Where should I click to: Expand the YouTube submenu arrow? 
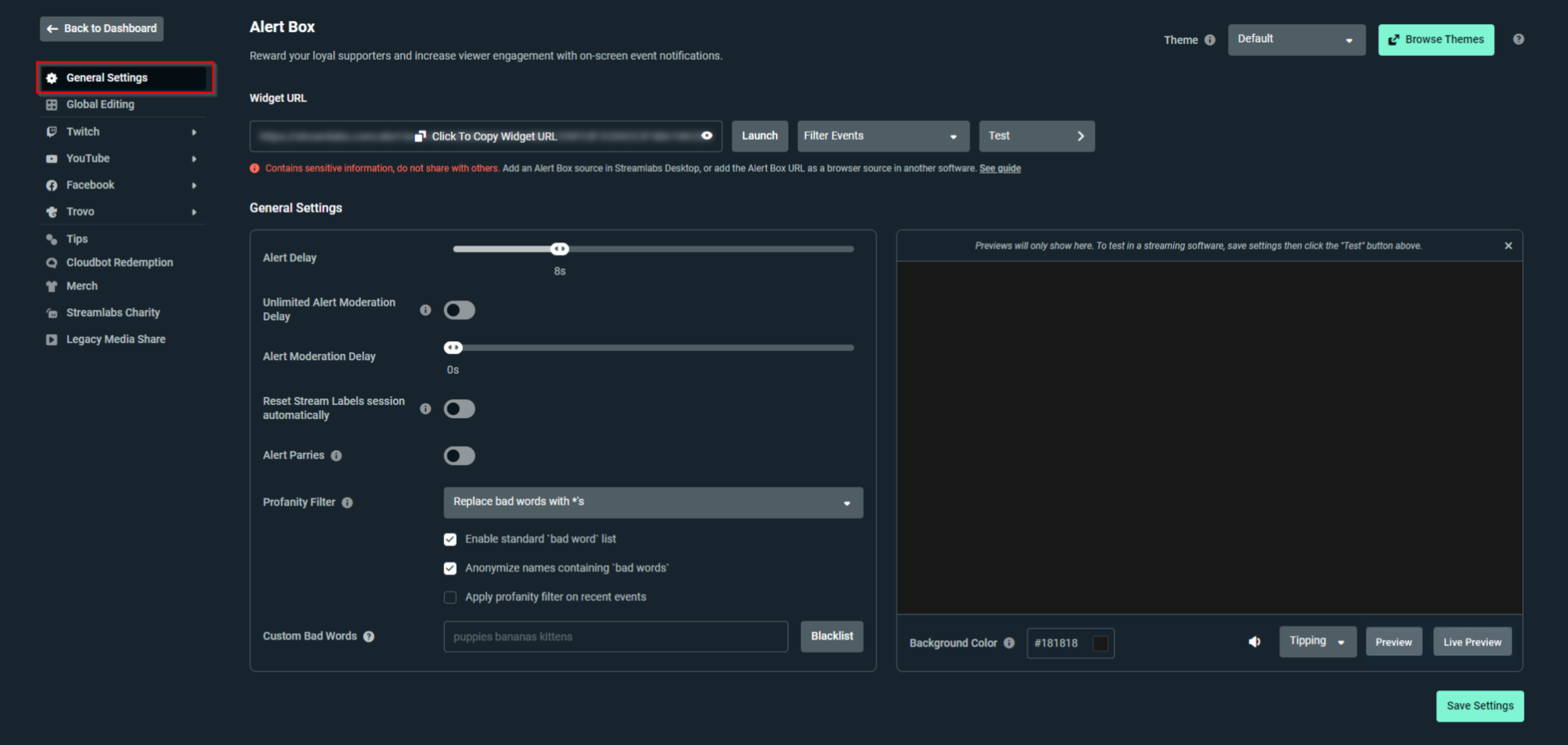194,159
